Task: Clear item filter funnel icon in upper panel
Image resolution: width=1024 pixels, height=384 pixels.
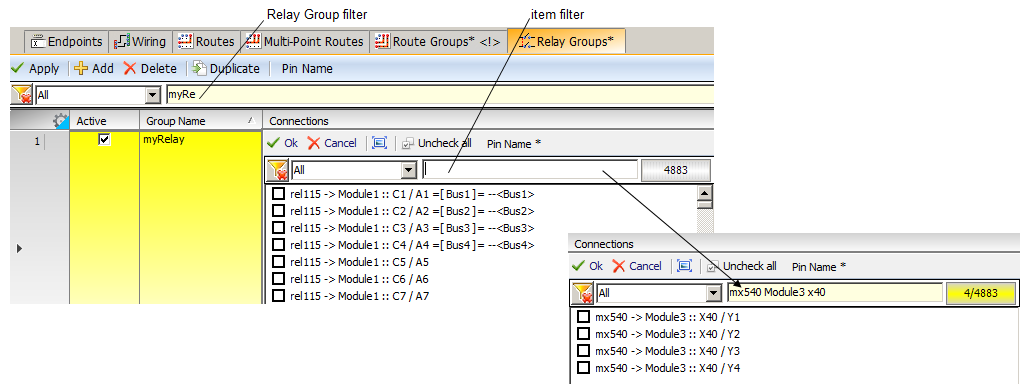Action: pos(278,170)
